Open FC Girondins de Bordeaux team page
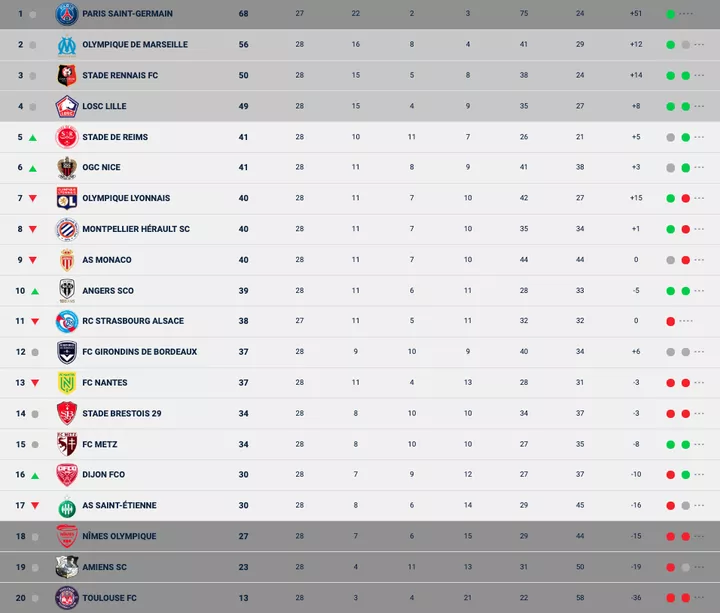Image resolution: width=720 pixels, height=613 pixels. click(139, 352)
